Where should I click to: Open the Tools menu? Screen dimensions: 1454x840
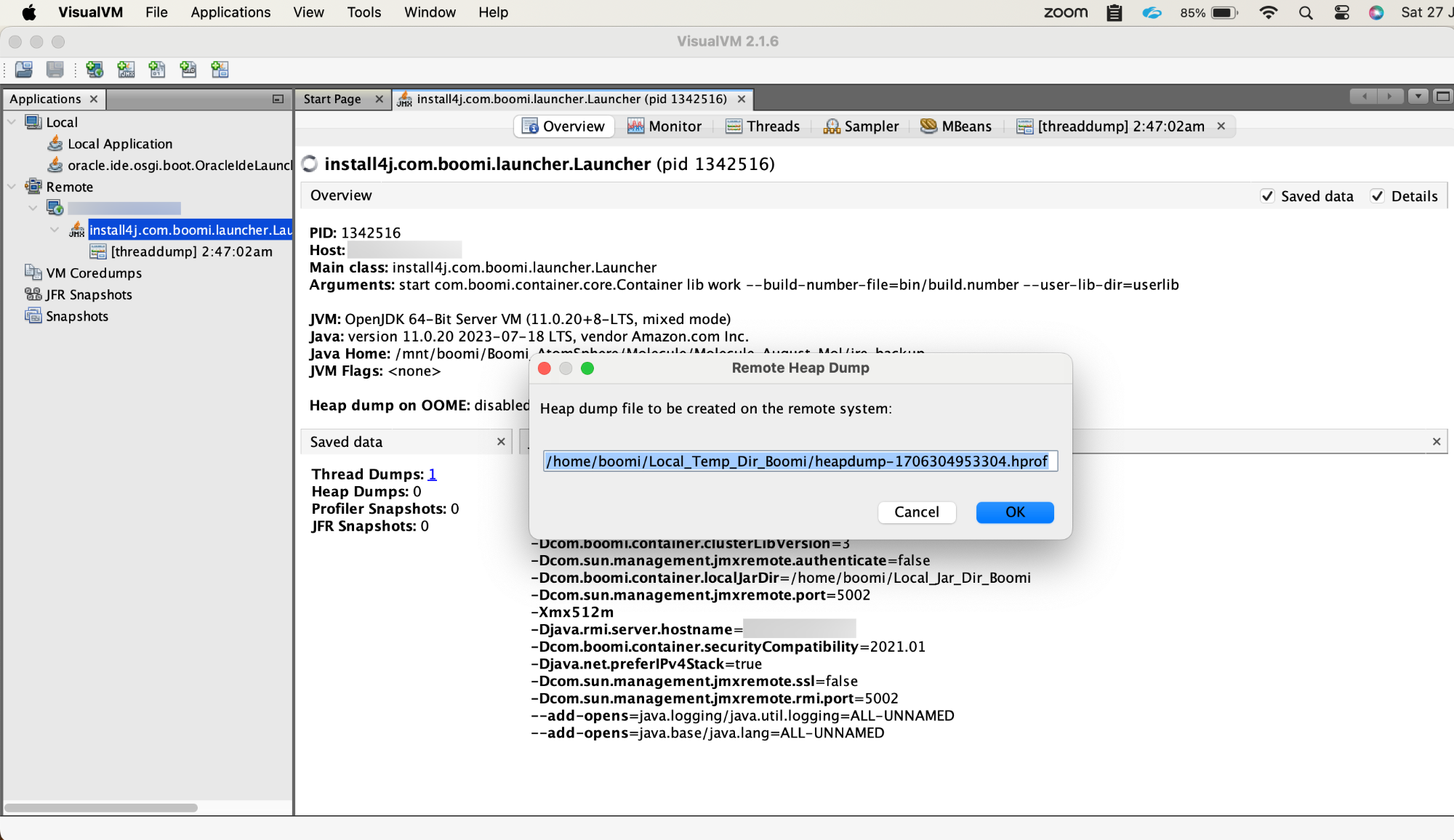tap(363, 12)
